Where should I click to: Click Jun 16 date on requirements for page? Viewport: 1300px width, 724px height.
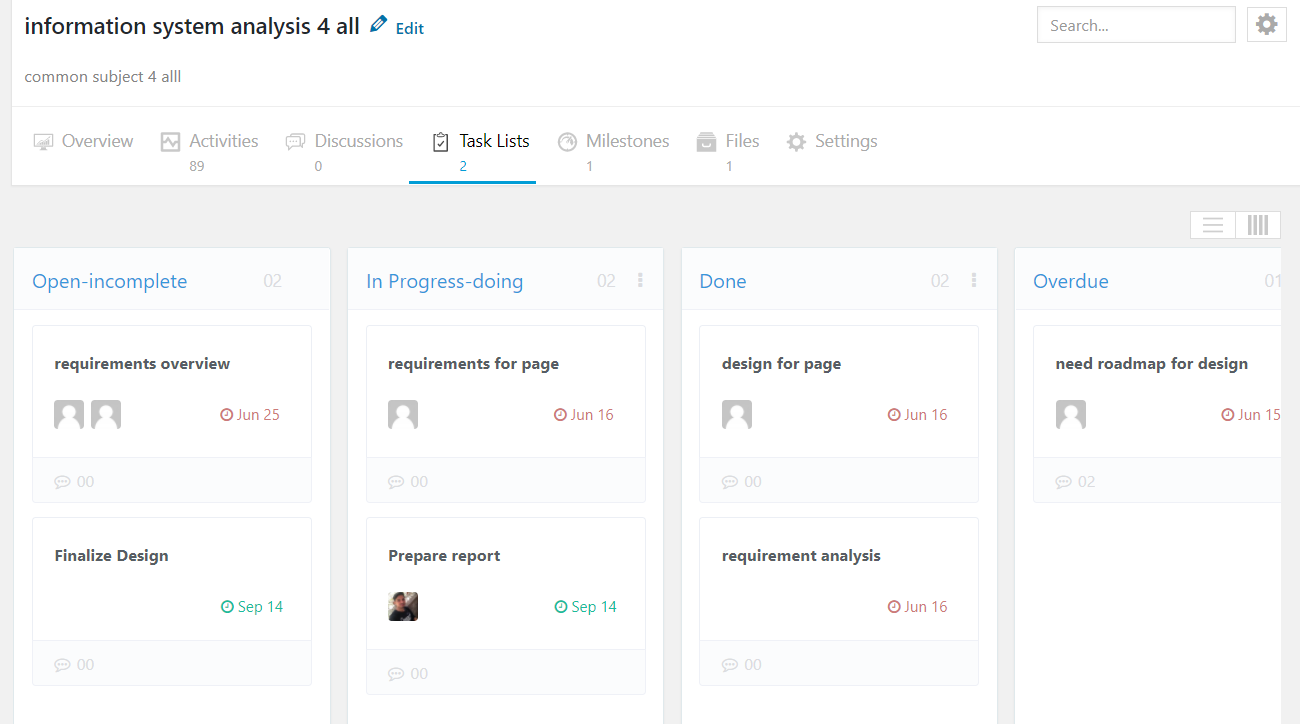point(592,415)
